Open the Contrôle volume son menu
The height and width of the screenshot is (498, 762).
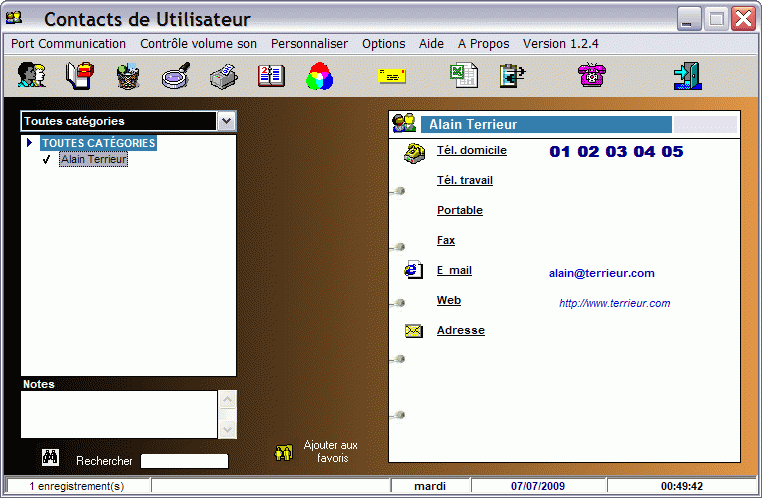[x=198, y=44]
